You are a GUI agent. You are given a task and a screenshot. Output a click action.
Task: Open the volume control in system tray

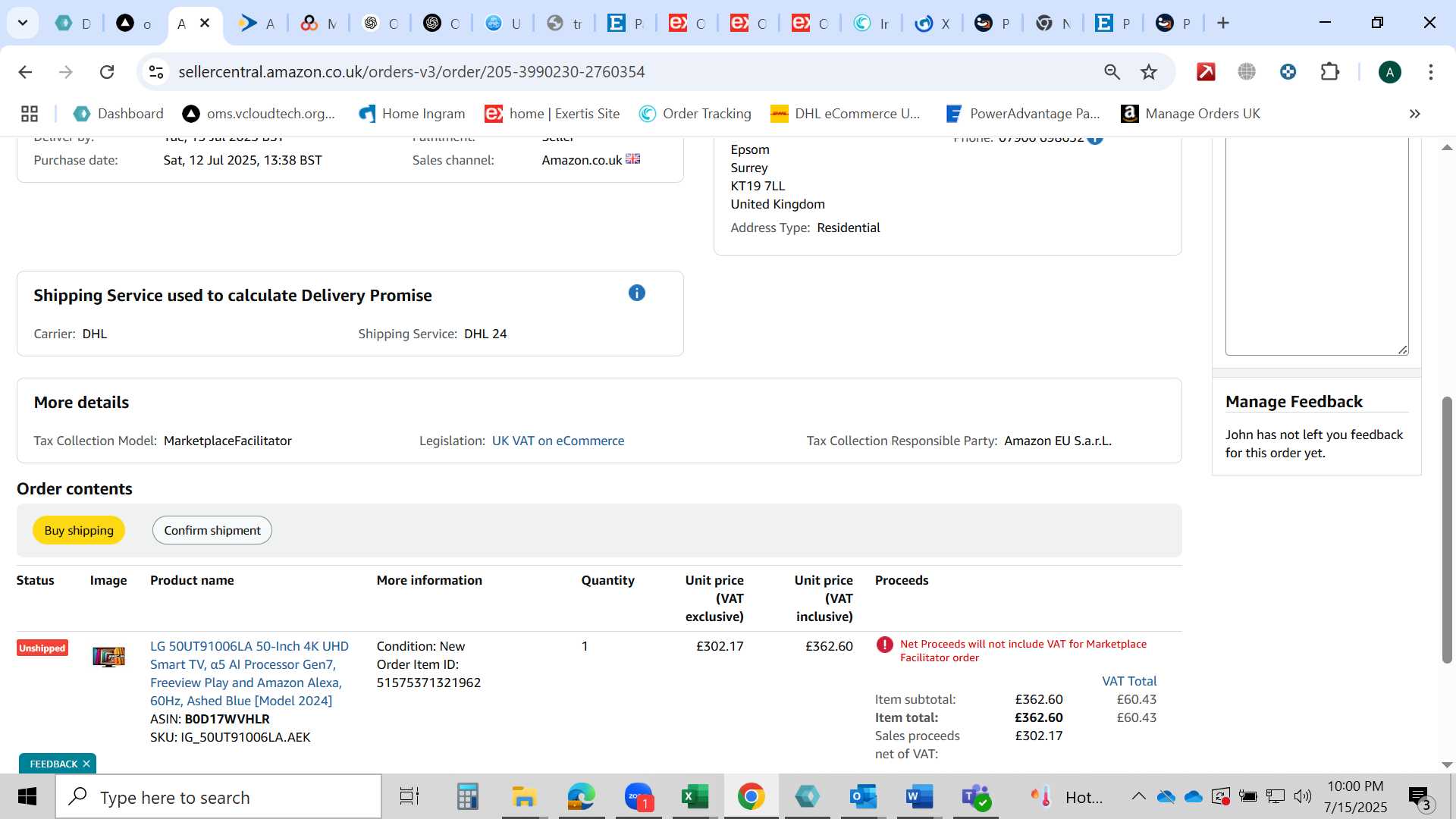(x=1302, y=796)
